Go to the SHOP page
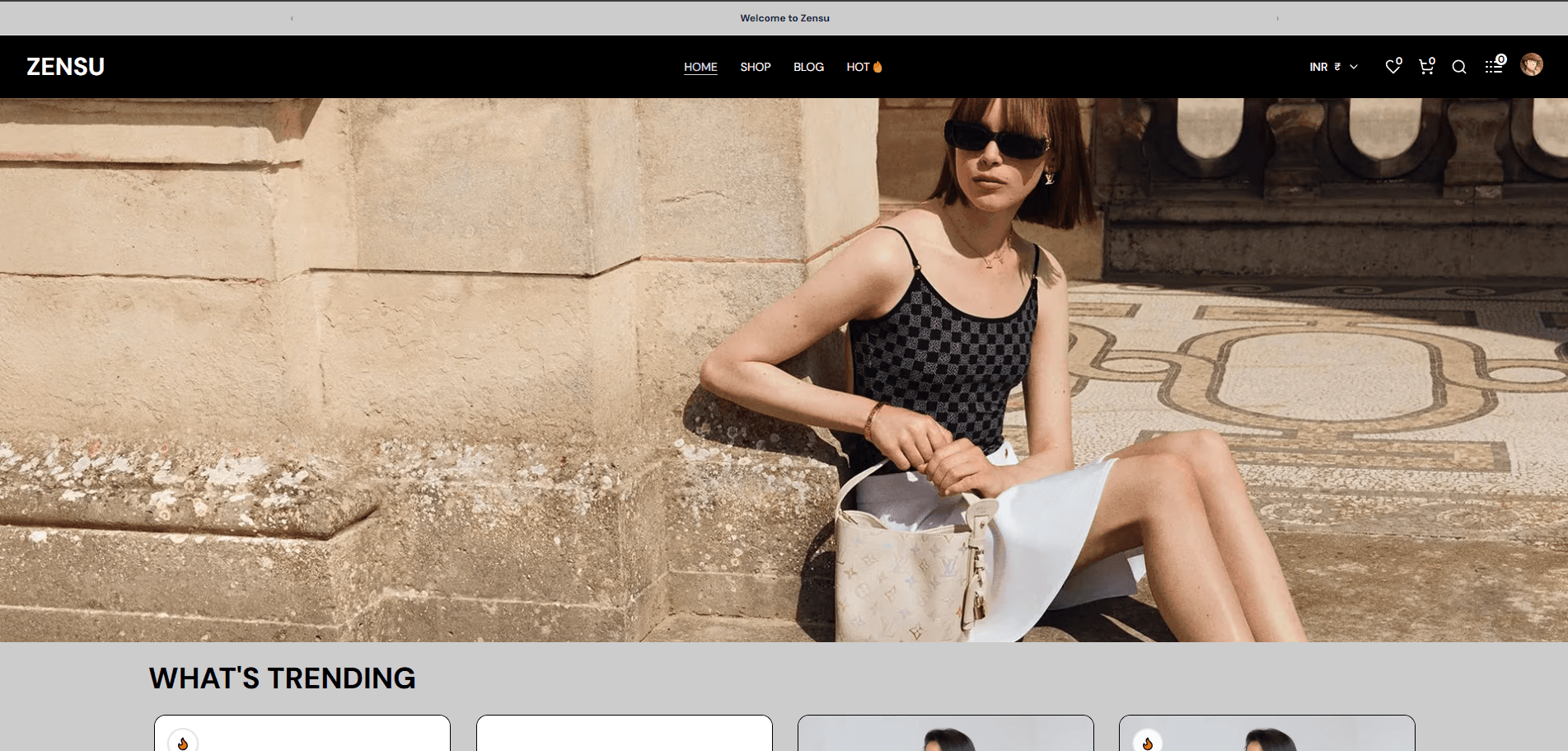This screenshot has height=751, width=1568. tap(755, 67)
